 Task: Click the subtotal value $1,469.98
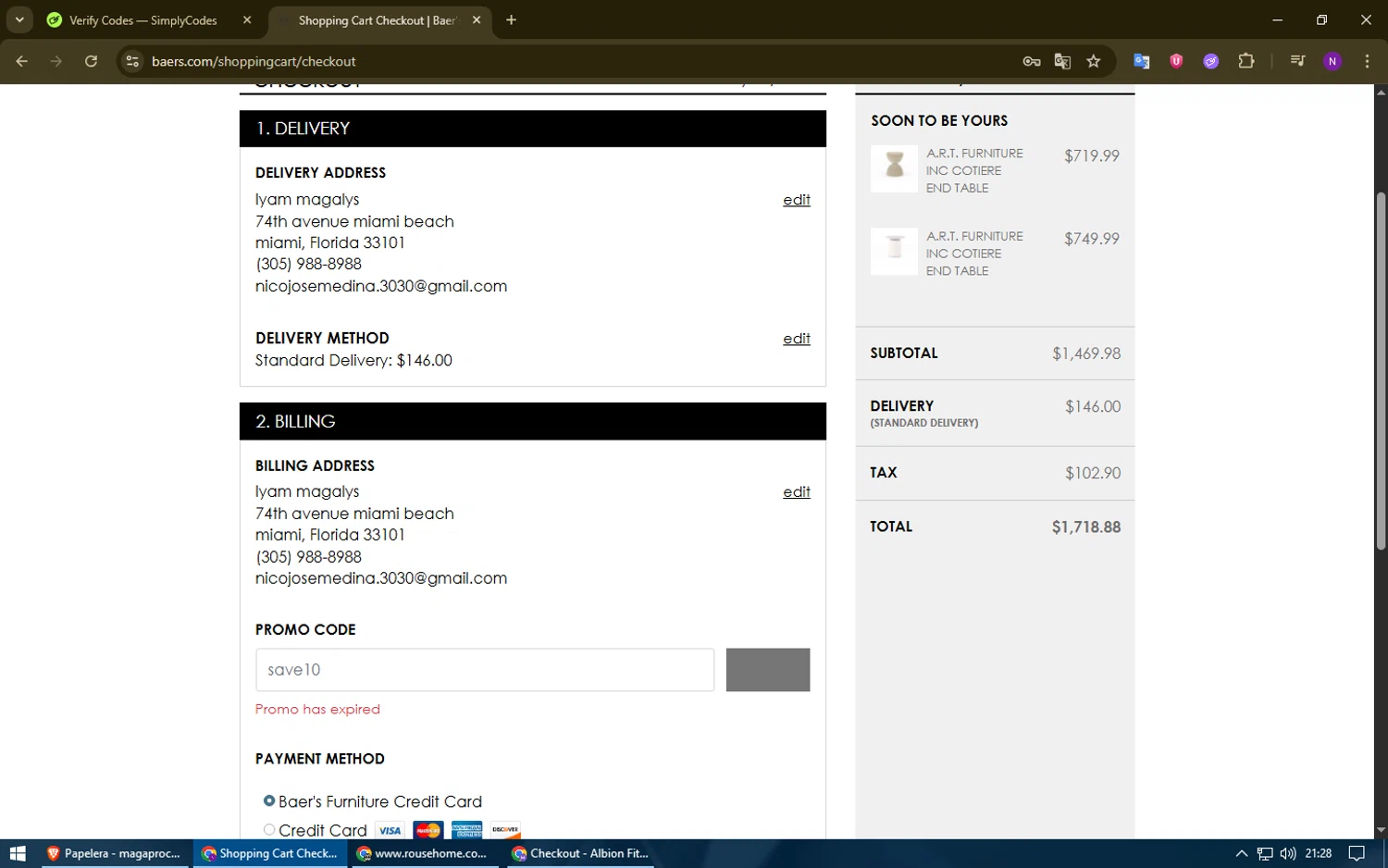[x=1086, y=353]
